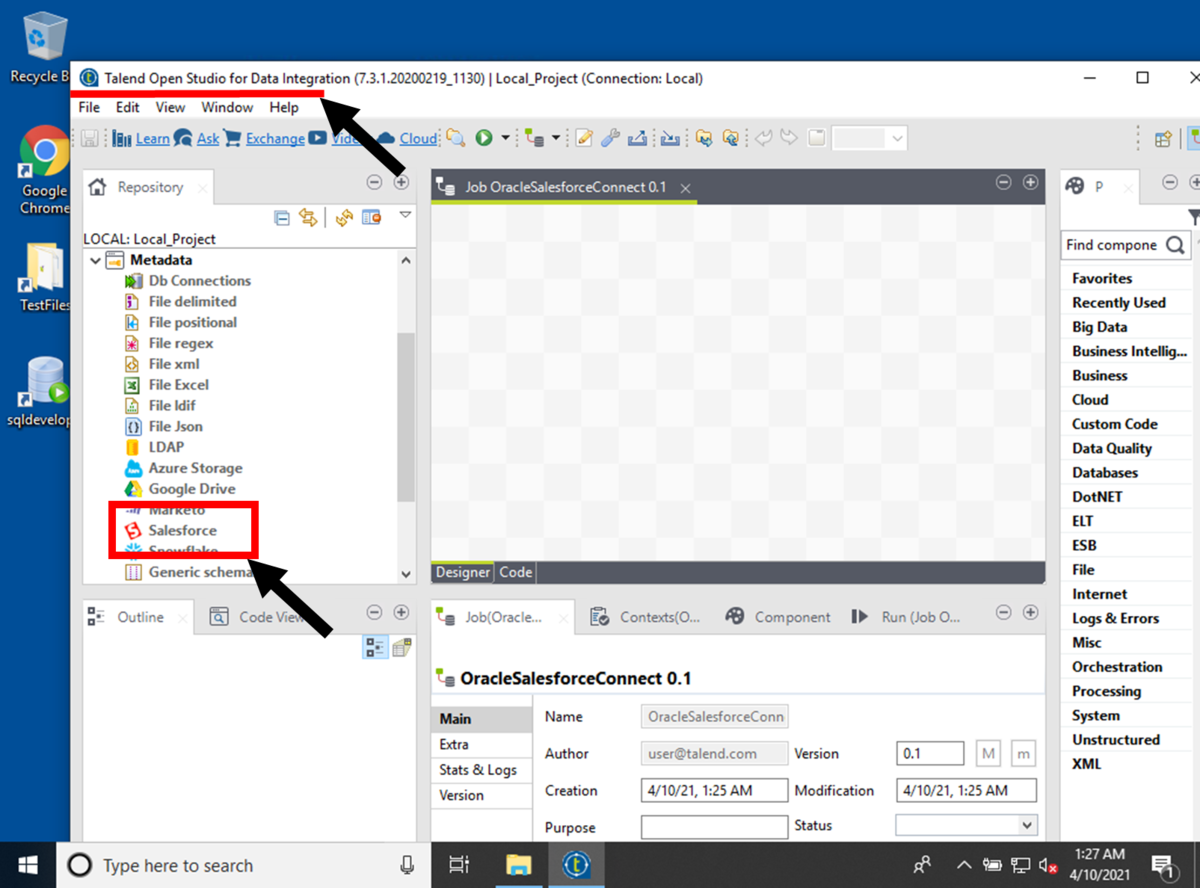Click the major version M button

987,753
